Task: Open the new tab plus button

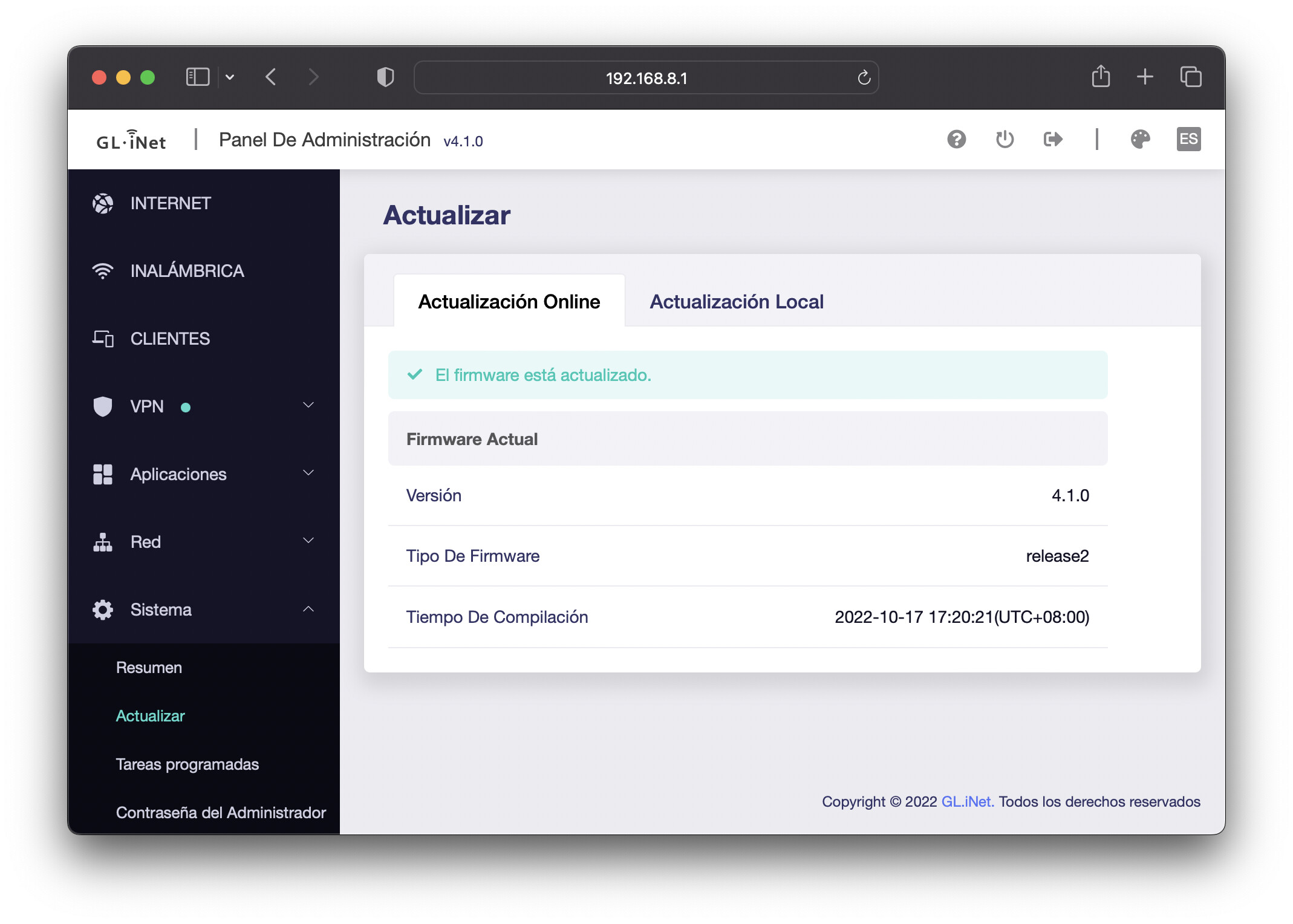Action: tap(1145, 77)
